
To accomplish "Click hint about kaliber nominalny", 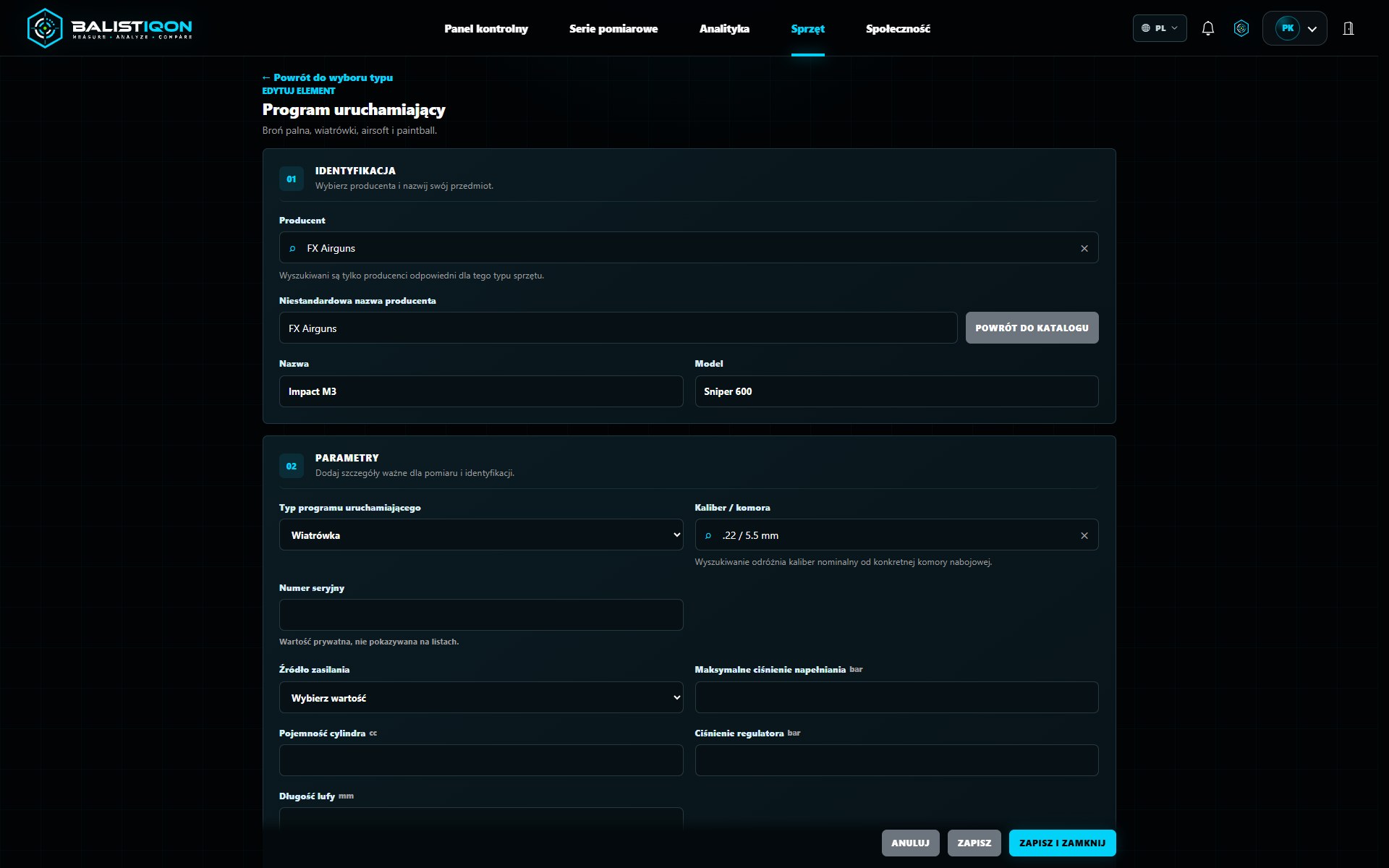I will pos(843,562).
